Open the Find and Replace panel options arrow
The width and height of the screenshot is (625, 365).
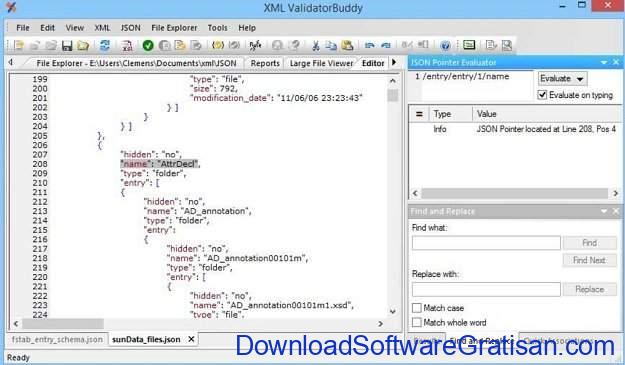click(604, 211)
